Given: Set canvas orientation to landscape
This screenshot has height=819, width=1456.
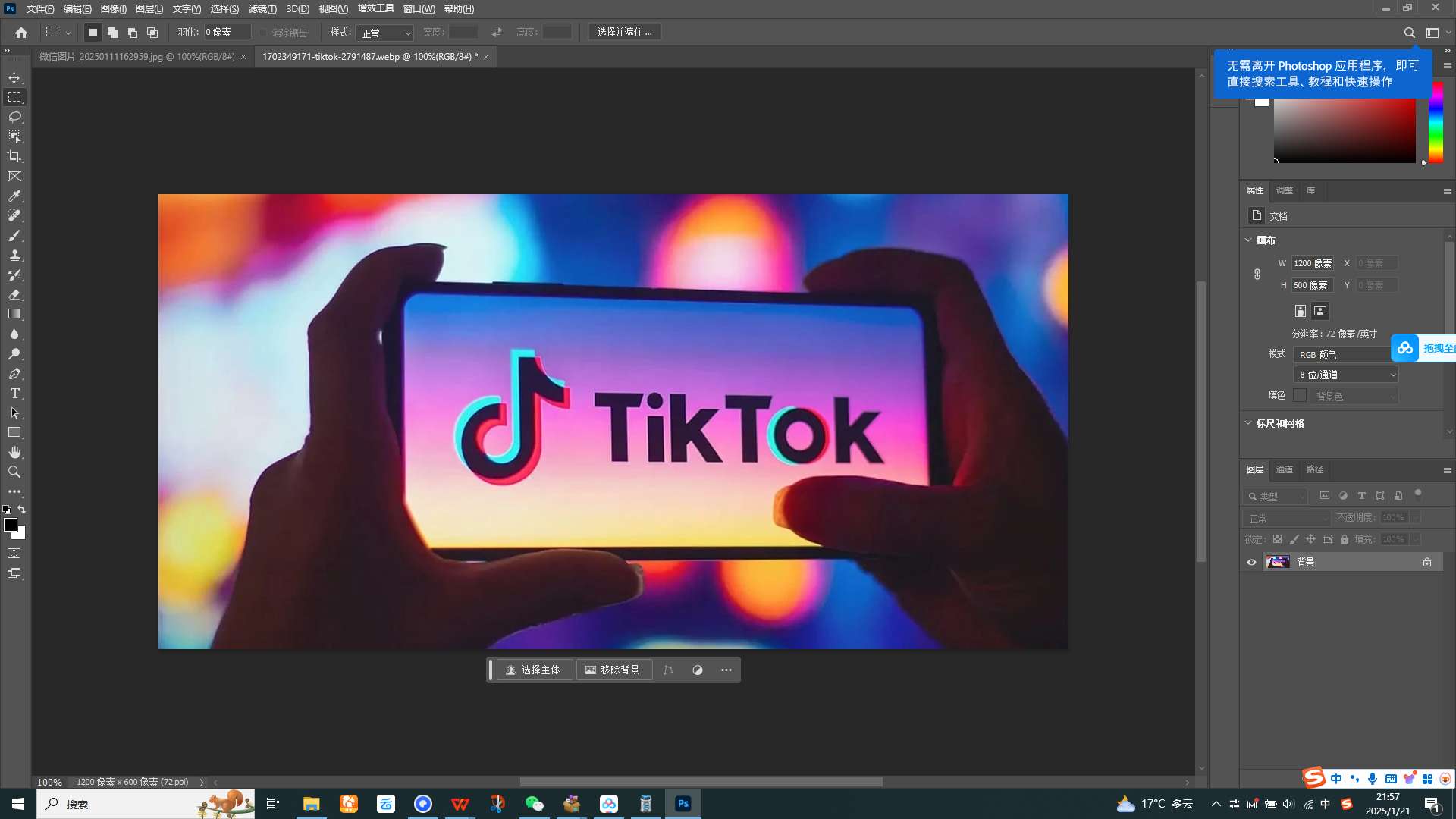Looking at the screenshot, I should [1320, 311].
